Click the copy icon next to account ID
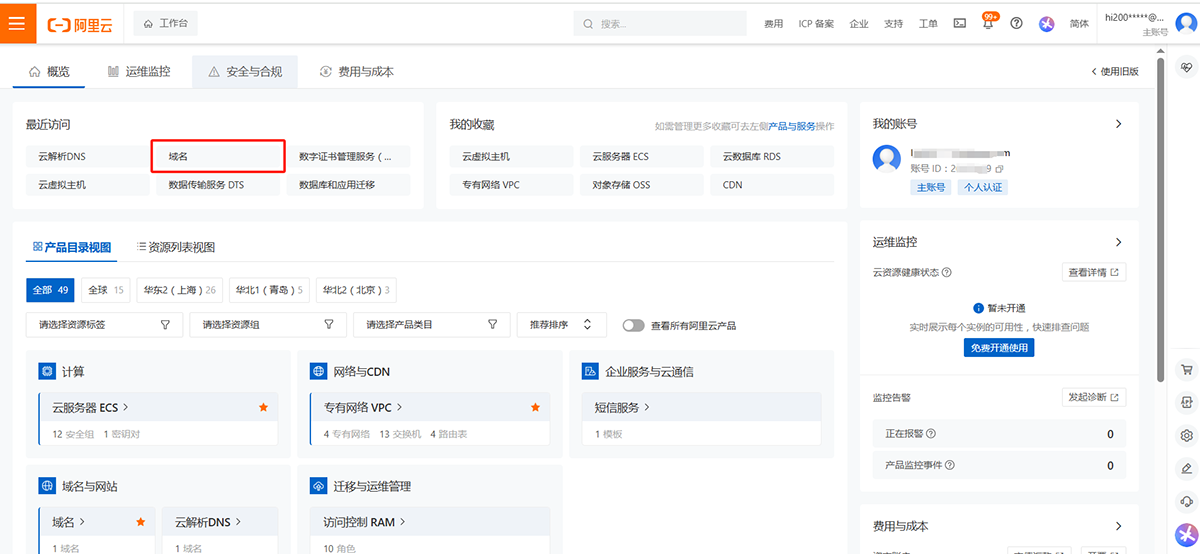Viewport: 1200px width, 554px height. pos(999,169)
